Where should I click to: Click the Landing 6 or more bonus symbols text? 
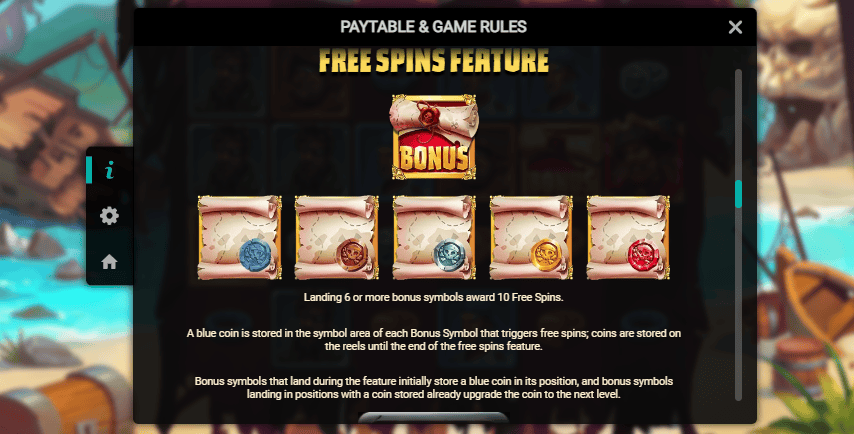434,297
